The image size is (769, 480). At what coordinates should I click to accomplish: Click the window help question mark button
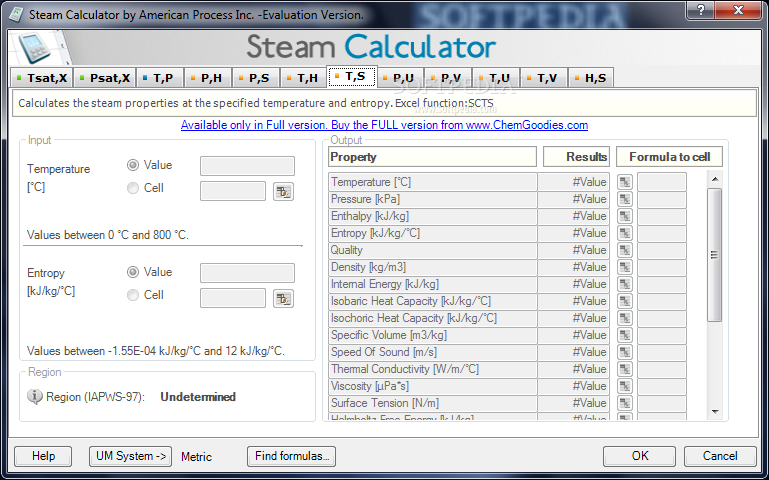[700, 10]
